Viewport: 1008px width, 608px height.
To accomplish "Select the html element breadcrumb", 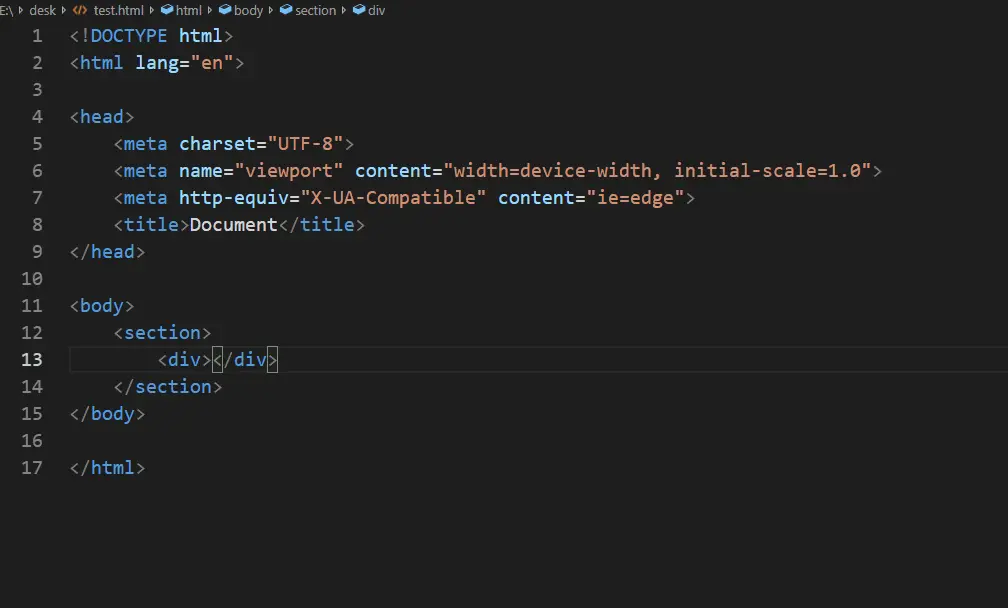I will pyautogui.click(x=188, y=10).
